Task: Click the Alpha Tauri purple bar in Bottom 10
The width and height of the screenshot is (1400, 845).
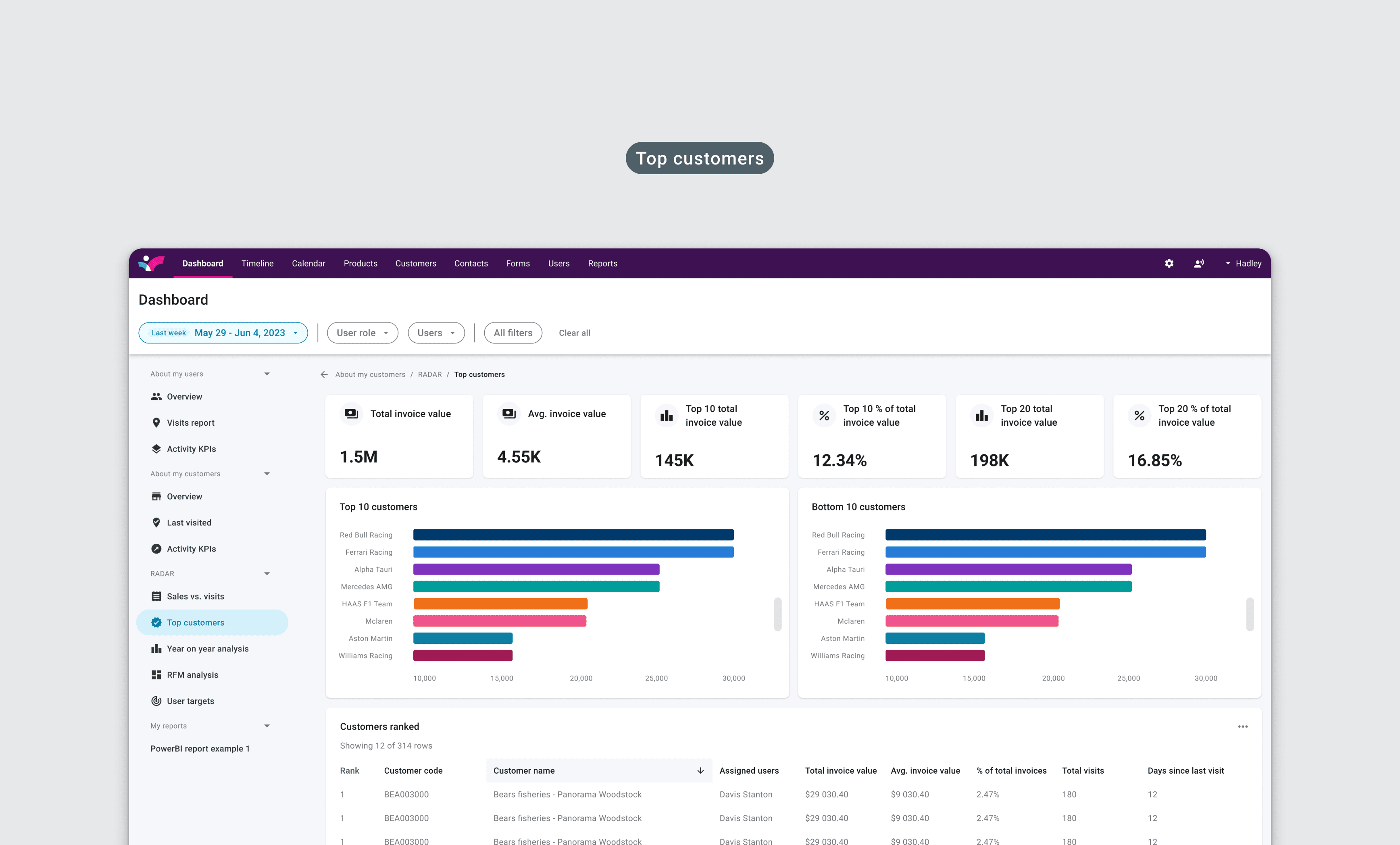Action: [1008, 569]
